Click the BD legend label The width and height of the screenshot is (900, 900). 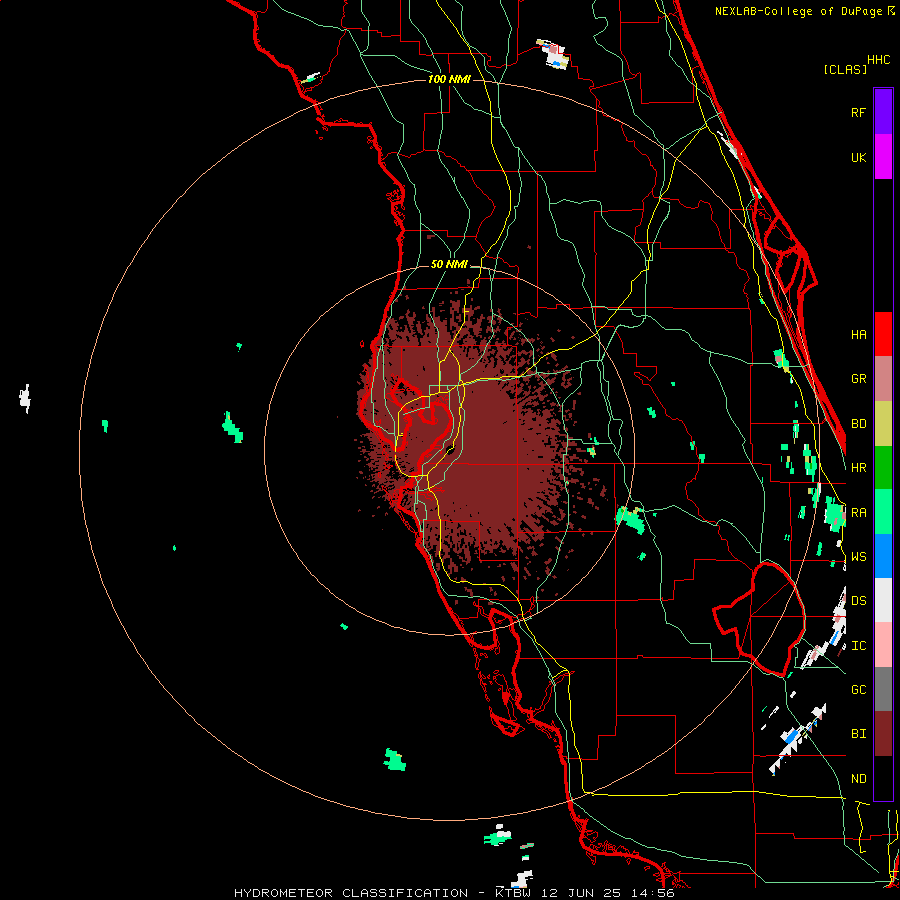point(858,424)
